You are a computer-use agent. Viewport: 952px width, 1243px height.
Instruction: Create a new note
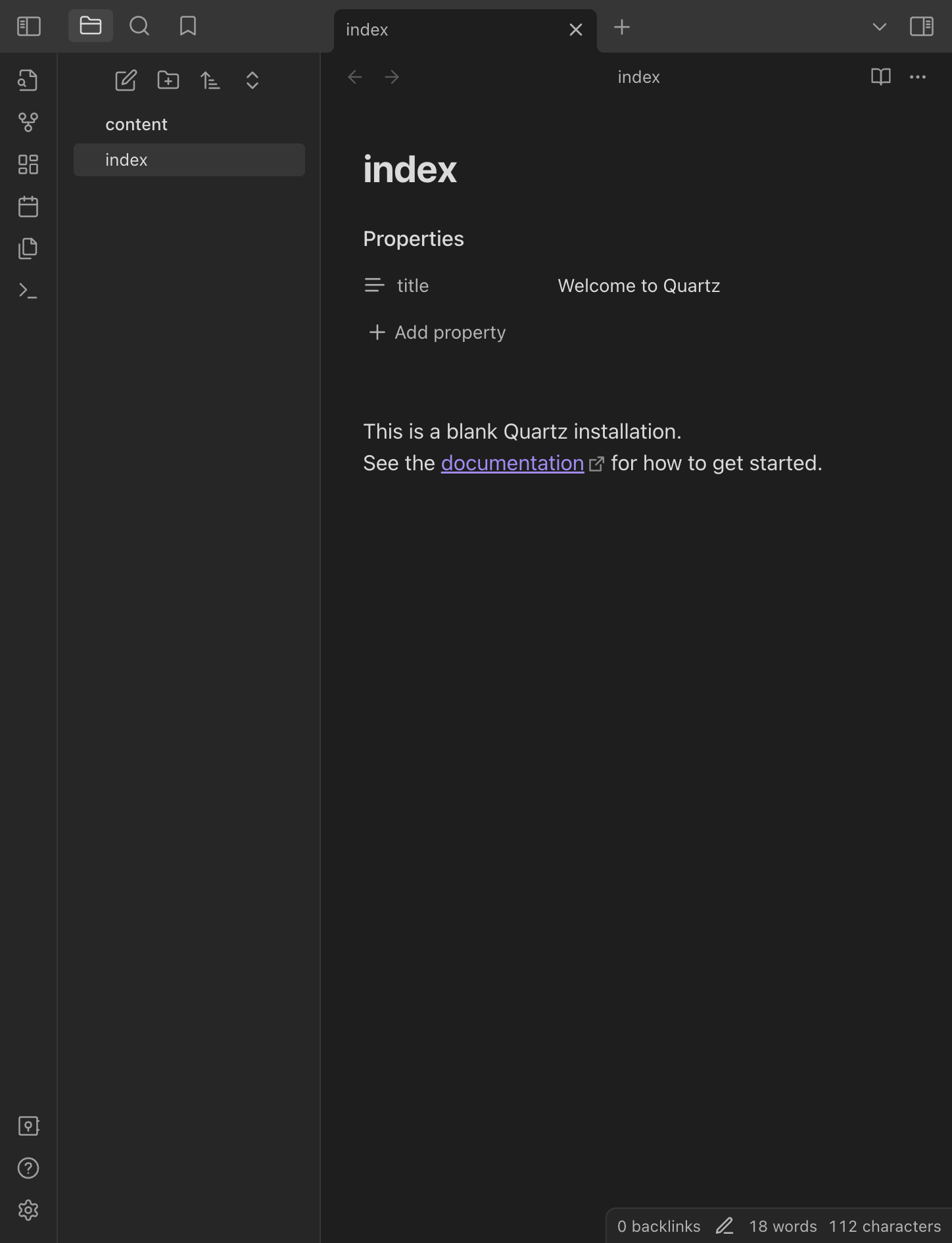pos(126,80)
